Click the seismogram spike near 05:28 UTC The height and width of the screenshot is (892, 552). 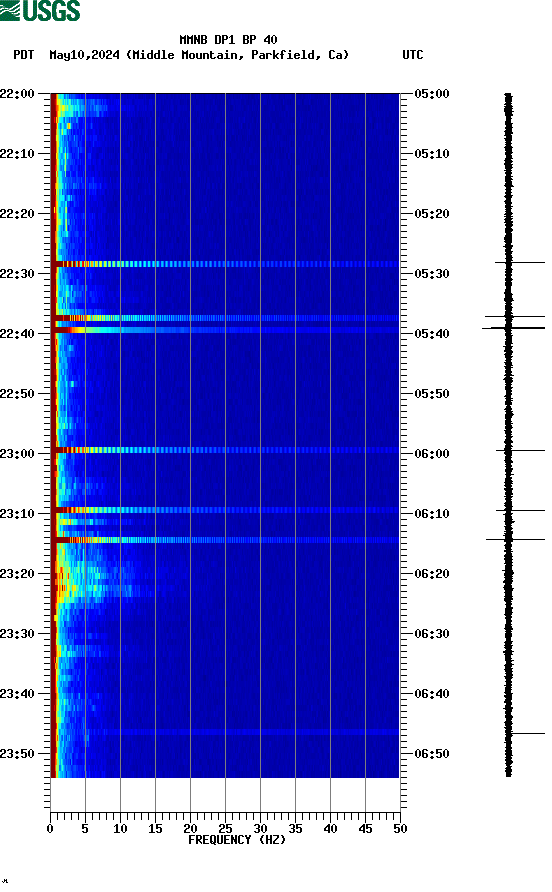(520, 263)
